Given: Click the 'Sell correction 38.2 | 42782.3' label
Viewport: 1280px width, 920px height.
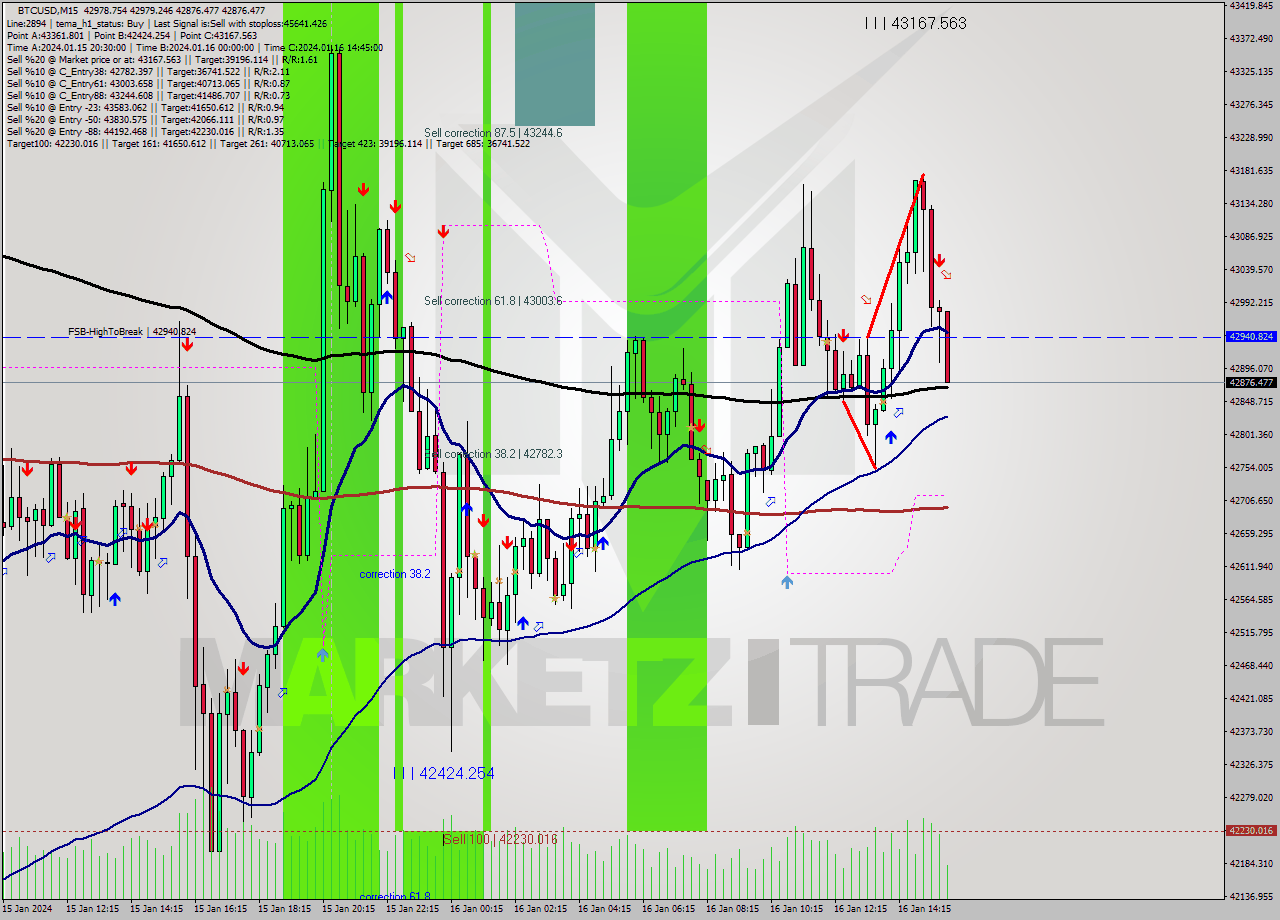Looking at the screenshot, I should click(x=493, y=454).
